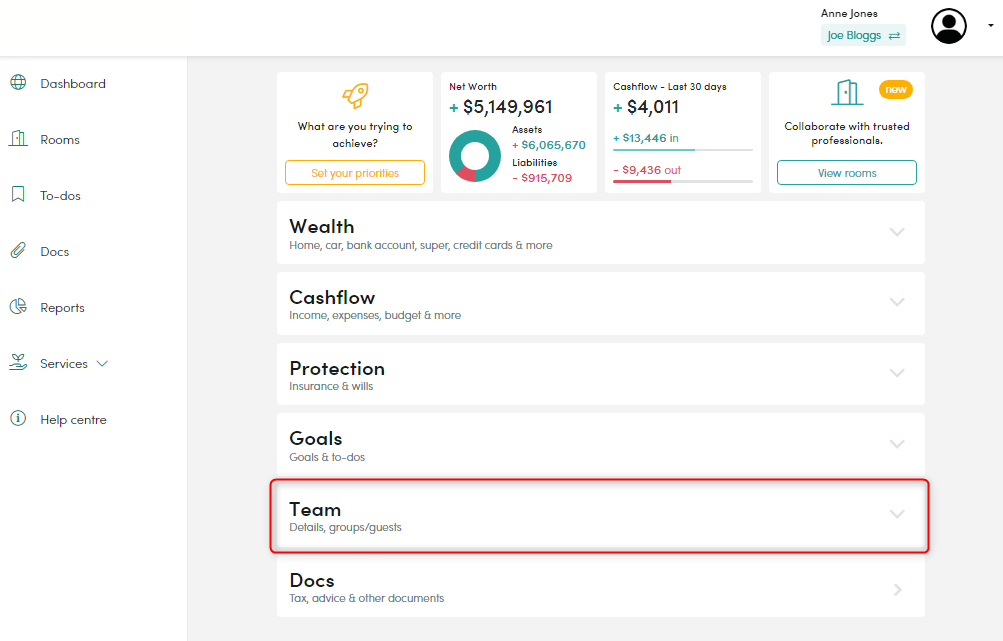Click the 'Cashflow - Last 30 days' label

tap(670, 86)
